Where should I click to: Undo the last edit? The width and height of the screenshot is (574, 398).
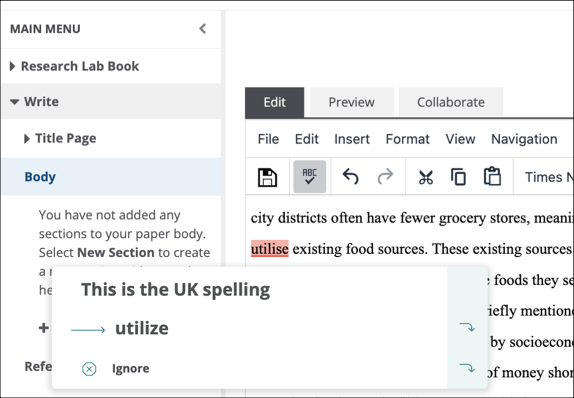coord(350,177)
